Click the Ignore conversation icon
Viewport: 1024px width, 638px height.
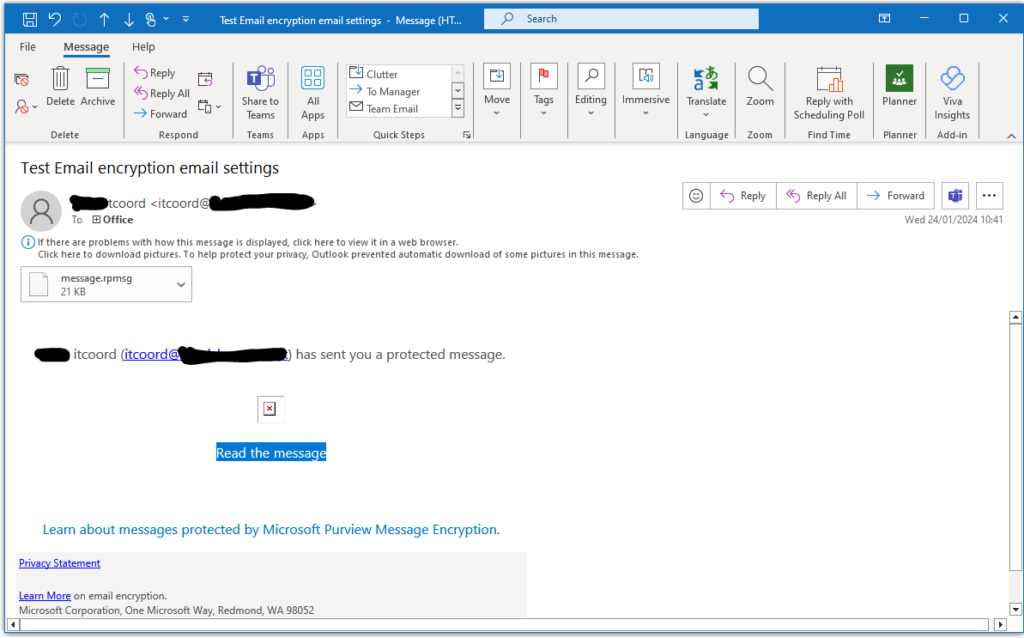pyautogui.click(x=22, y=80)
